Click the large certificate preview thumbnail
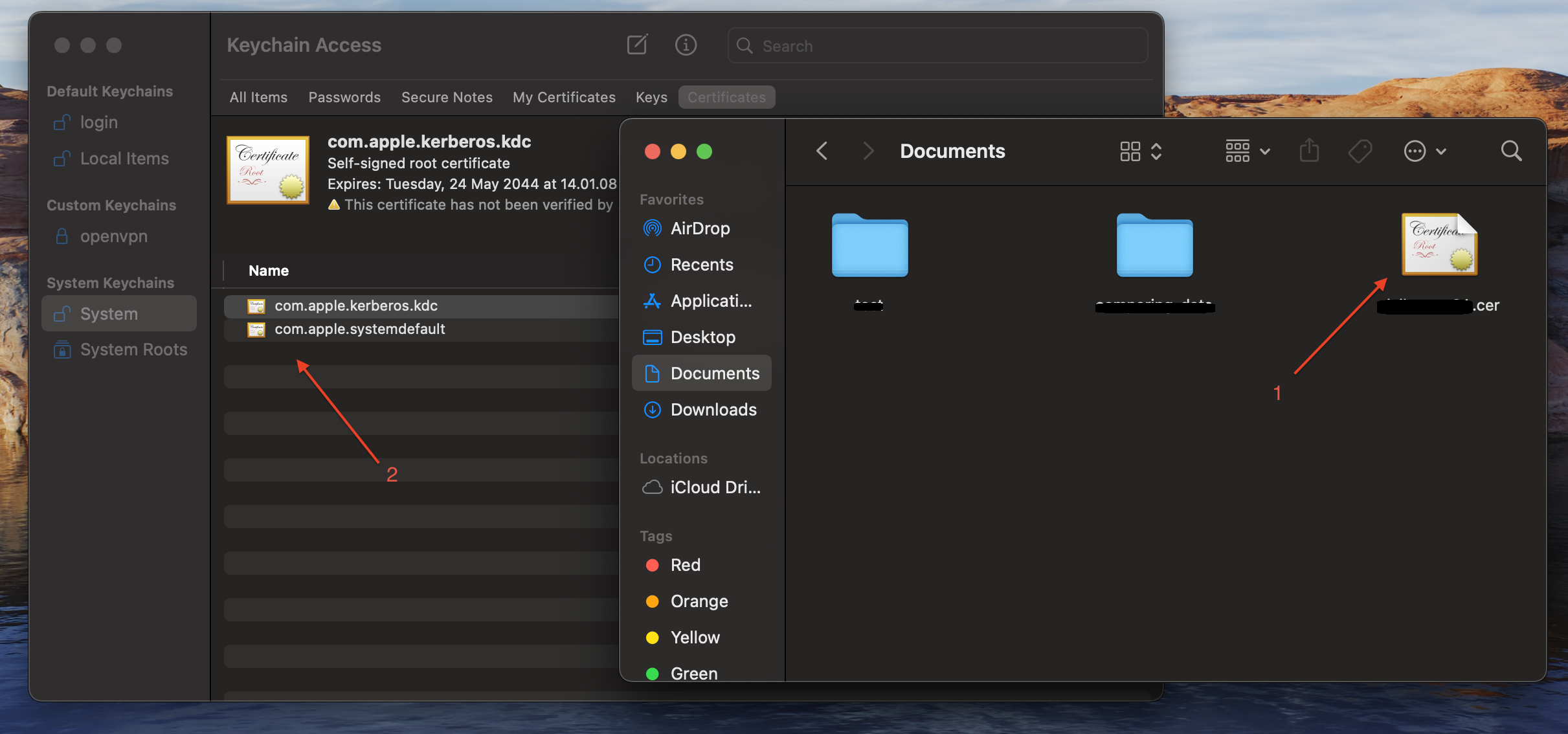 (268, 170)
